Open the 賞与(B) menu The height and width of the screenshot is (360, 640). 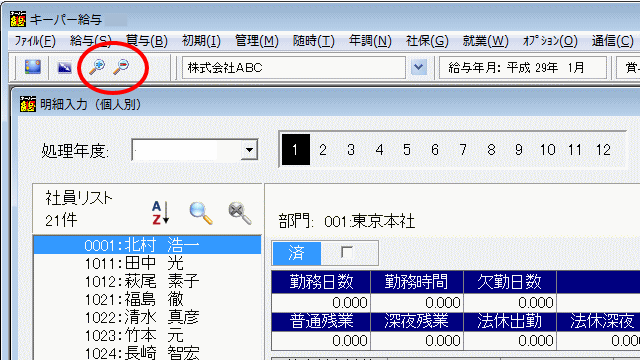click(x=147, y=41)
